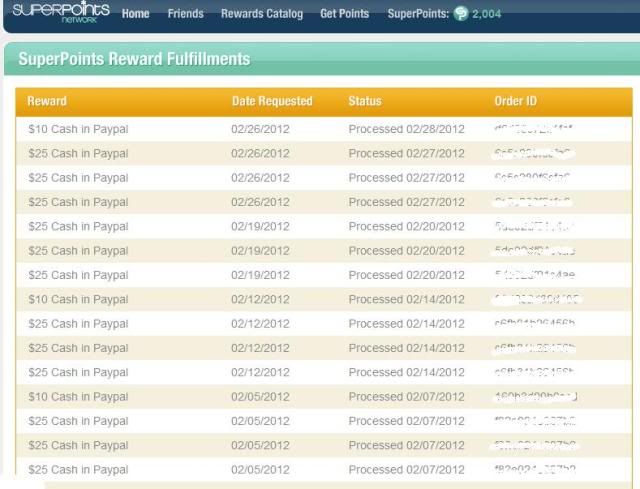Click date 02/05/2012 in the $10 Cash row
Screen dimensions: 640x489
260,397
